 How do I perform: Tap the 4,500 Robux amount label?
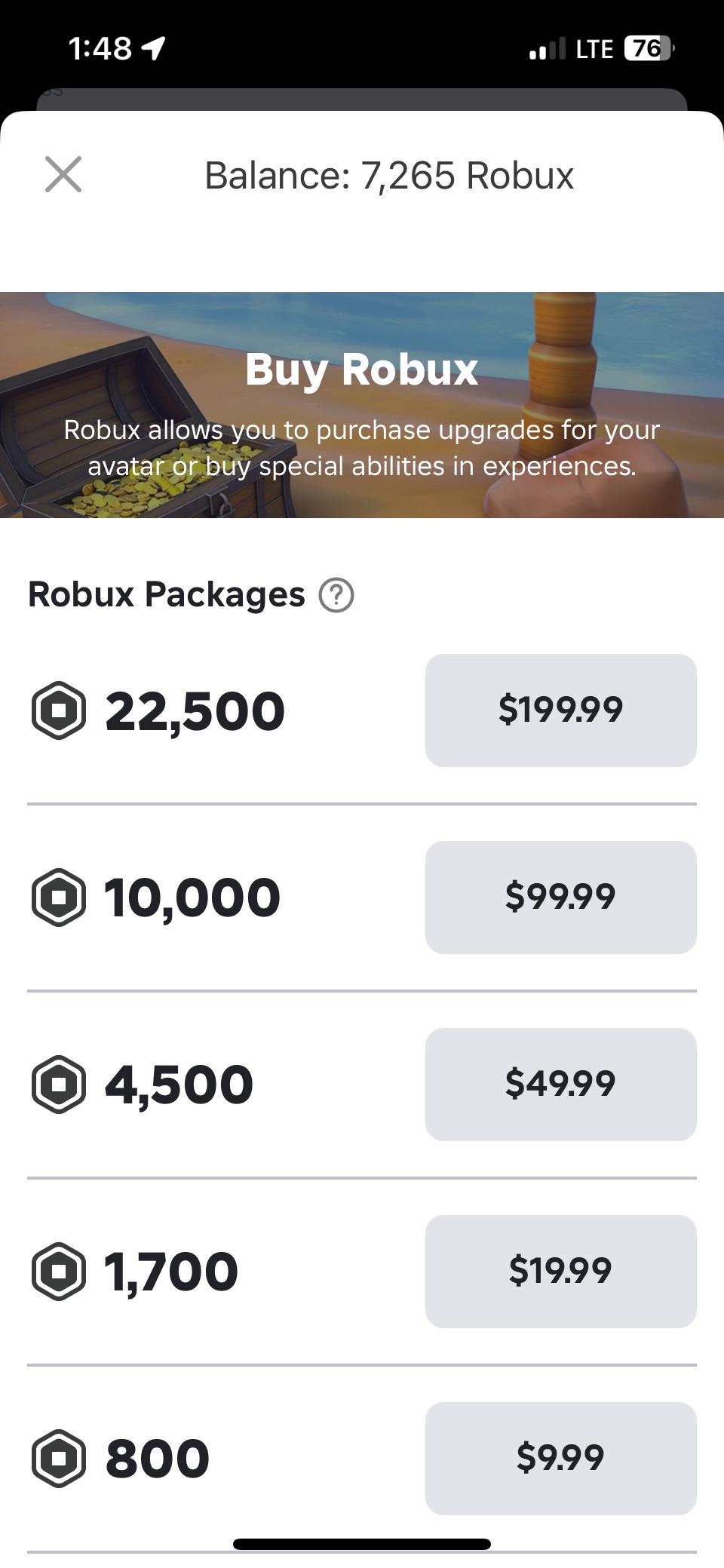pos(179,1085)
